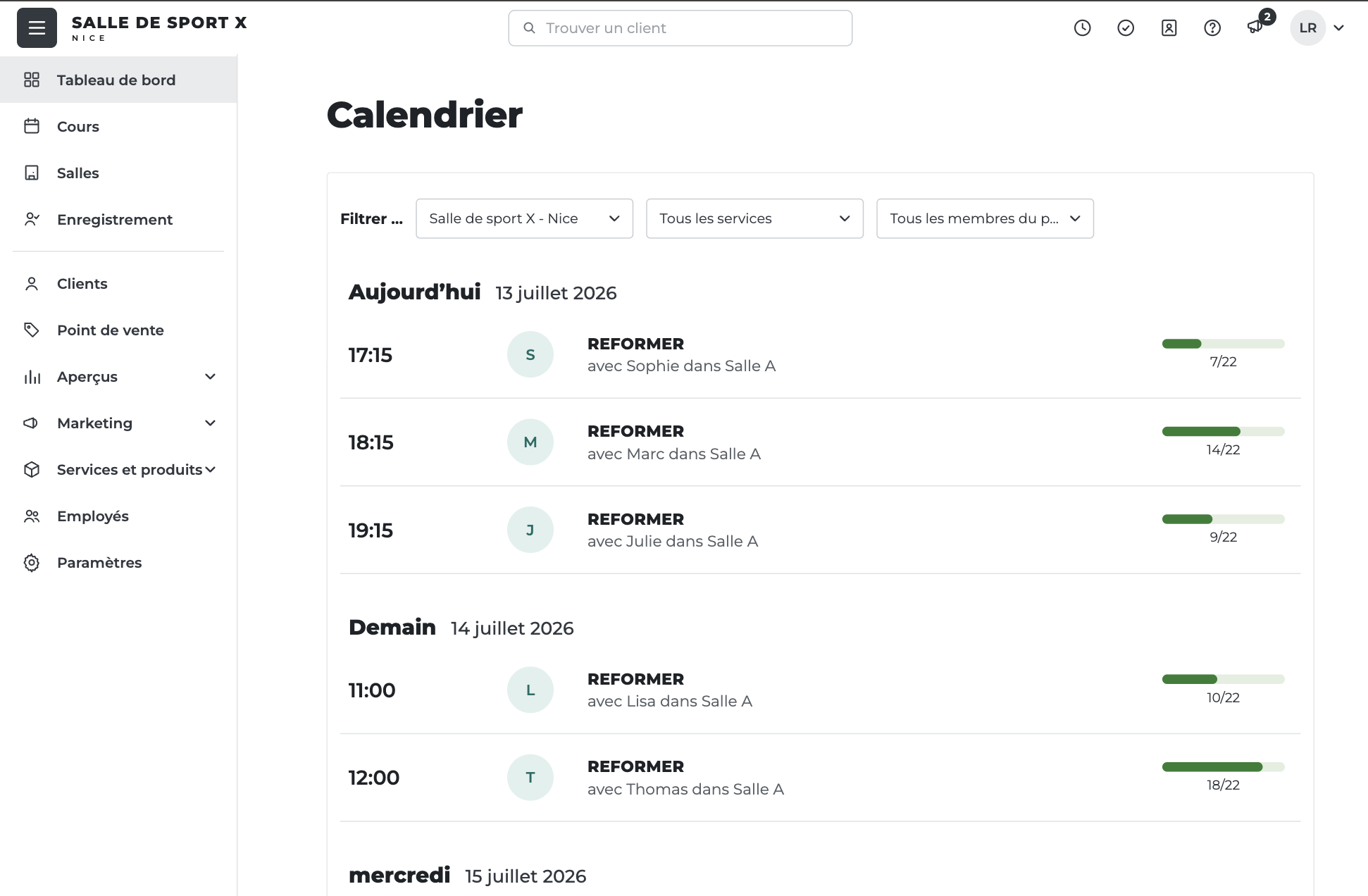The height and width of the screenshot is (896, 1368).
Task: Click Sophie's S avatar circle
Action: (x=530, y=354)
